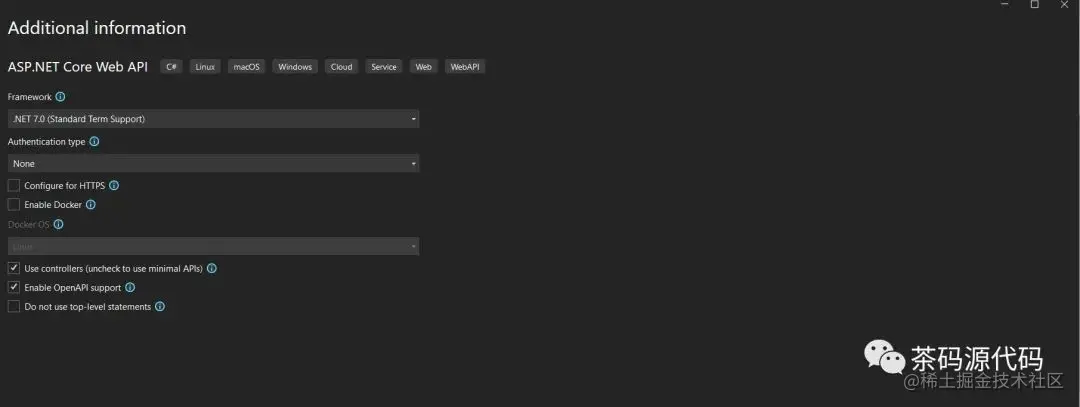This screenshot has width=1080, height=407.
Task: Show info for Configure for HTTPS
Action: 114,185
